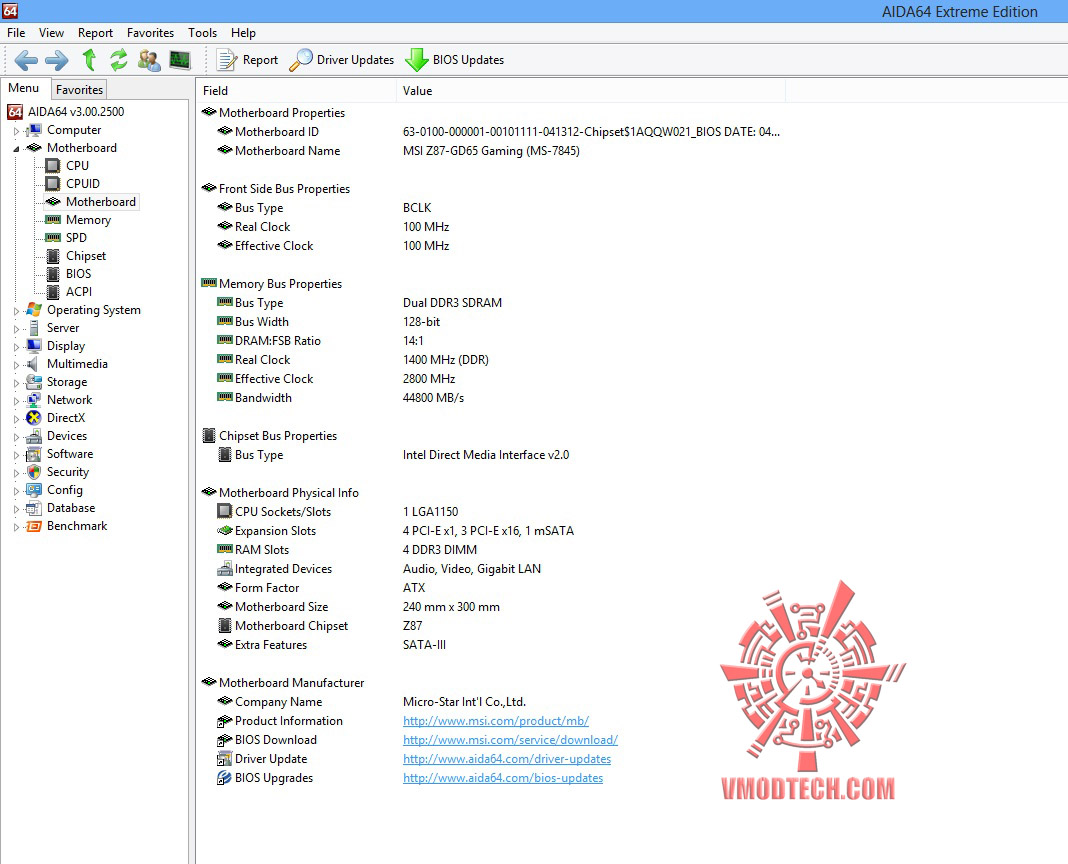
Task: Click the Benchmark orange icon
Action: pos(34,526)
